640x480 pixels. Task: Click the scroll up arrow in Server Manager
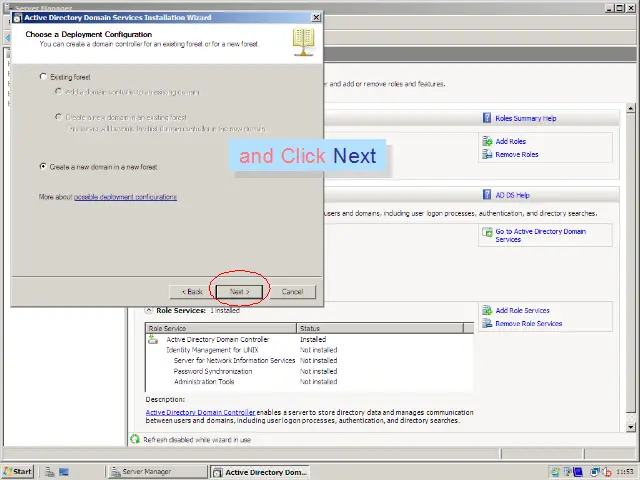coord(631,108)
